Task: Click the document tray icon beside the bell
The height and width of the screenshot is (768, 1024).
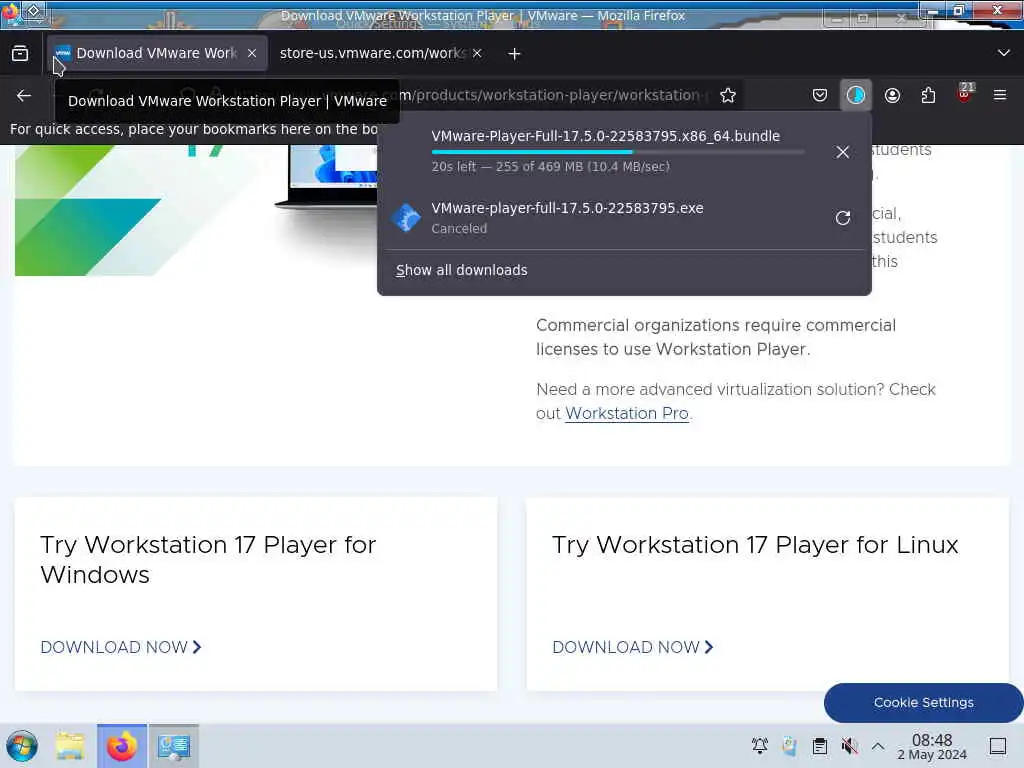Action: point(789,746)
